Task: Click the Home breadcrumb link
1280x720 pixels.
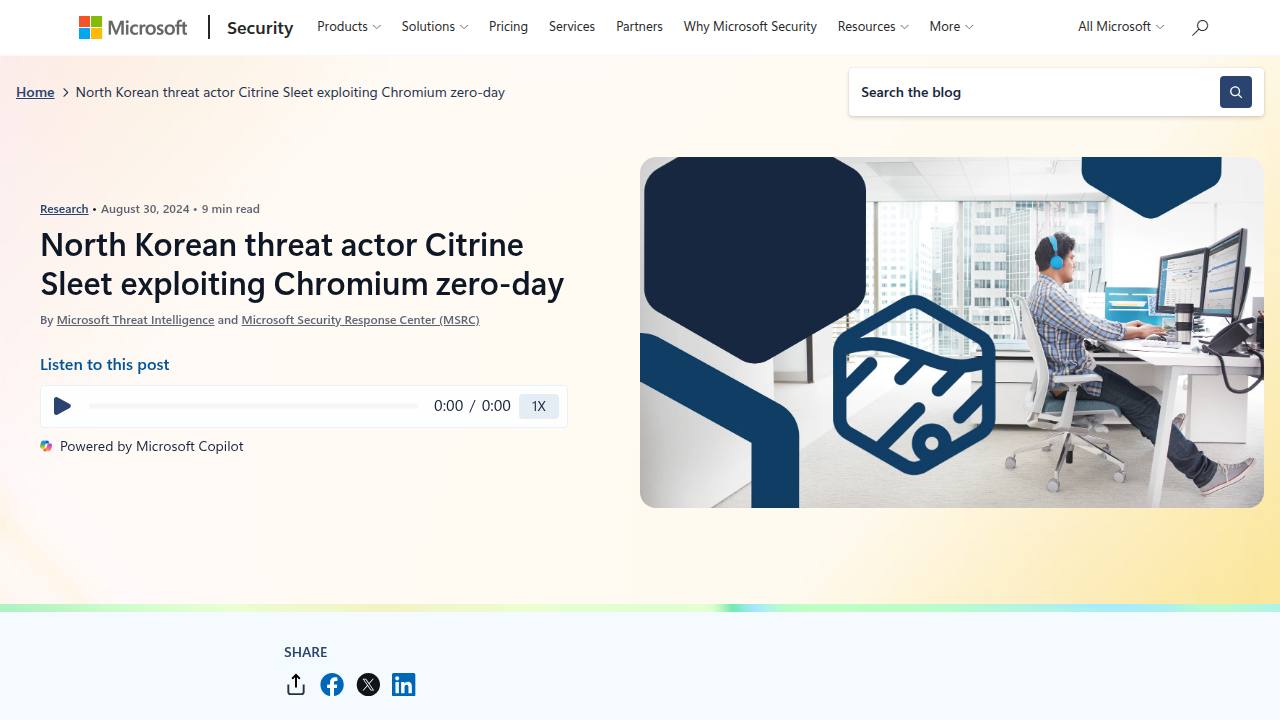Action: tap(35, 92)
